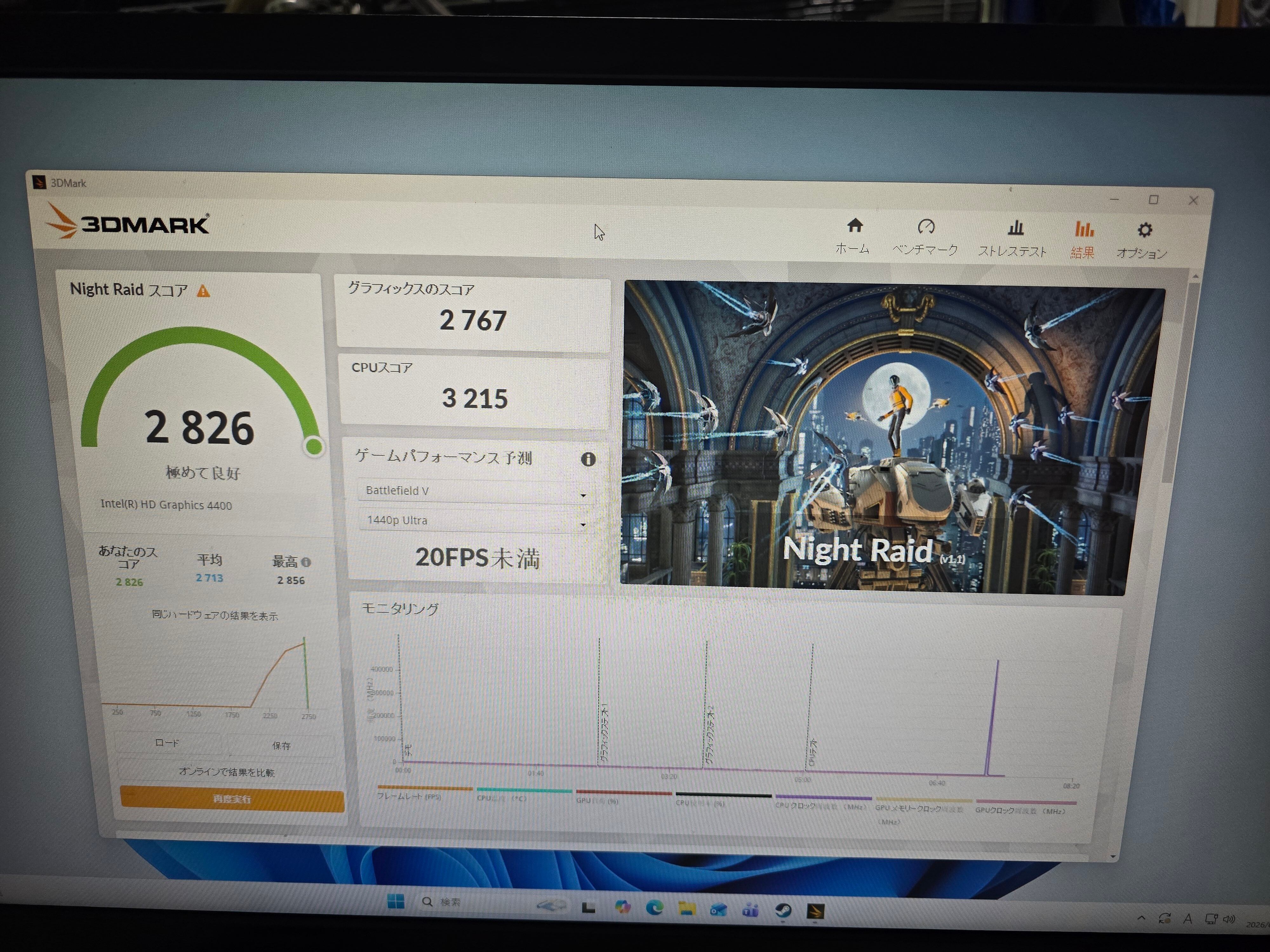Open Microsoft Edge from the taskbar
1270x952 pixels.
pyautogui.click(x=654, y=907)
